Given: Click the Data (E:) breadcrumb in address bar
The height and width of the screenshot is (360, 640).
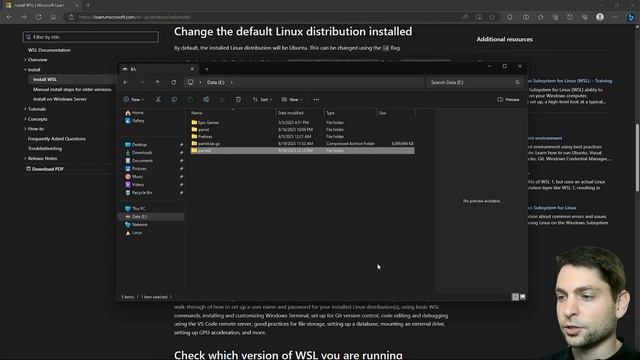Looking at the screenshot, I should (x=216, y=82).
